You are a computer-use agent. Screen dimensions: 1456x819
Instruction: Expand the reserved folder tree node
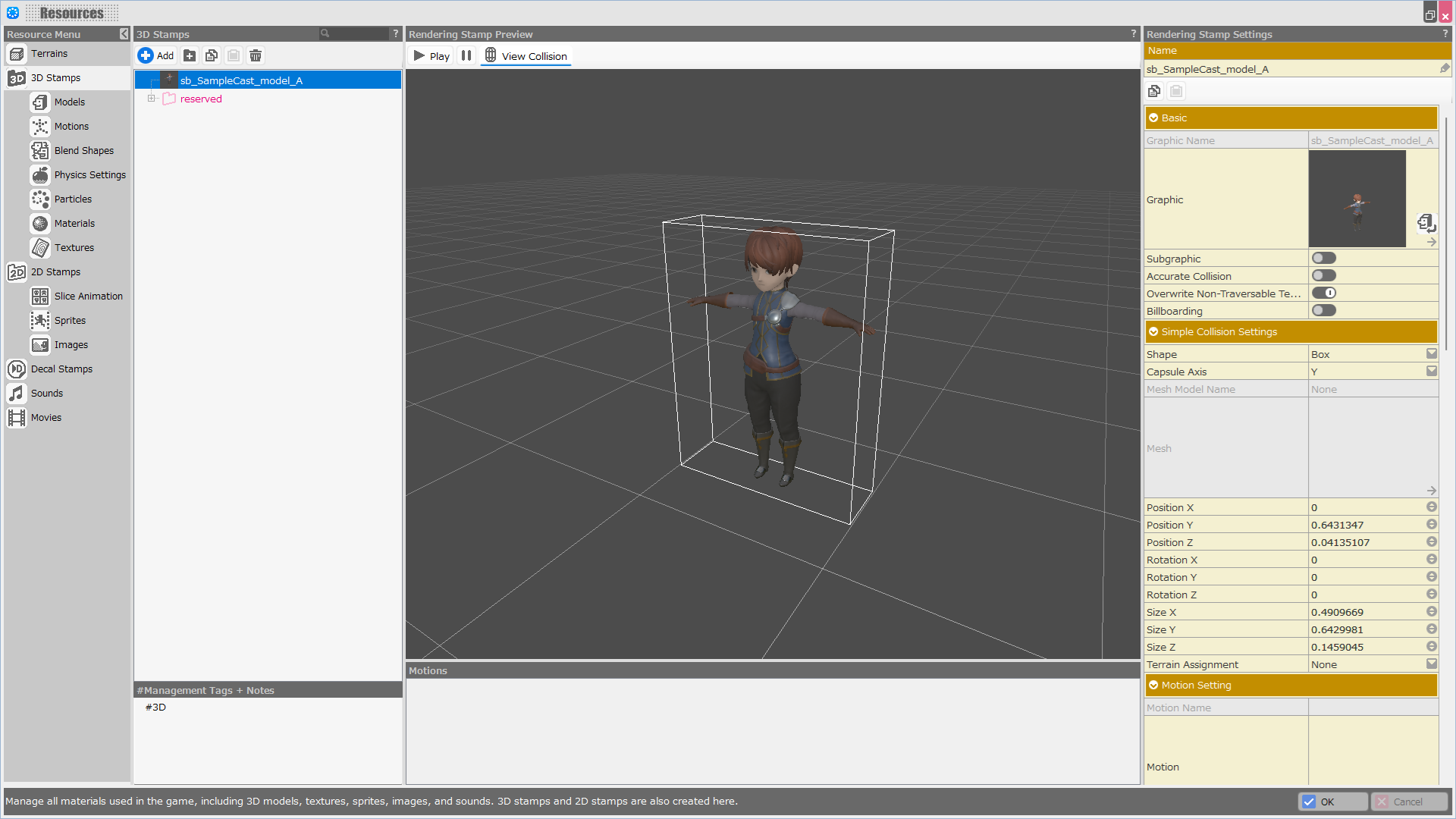coord(151,99)
